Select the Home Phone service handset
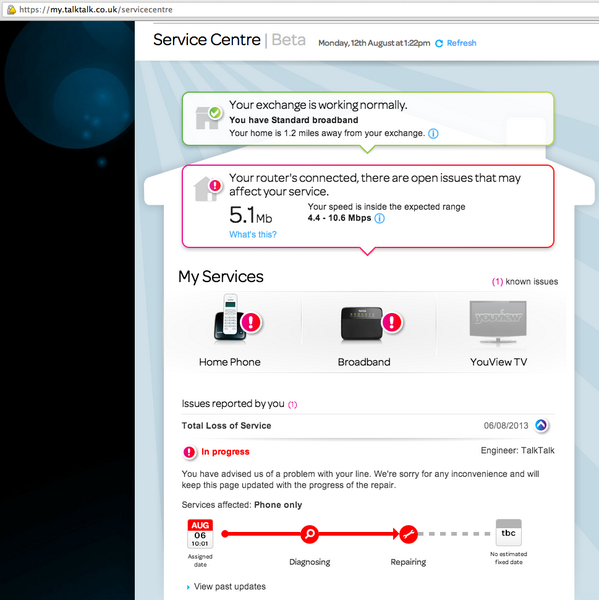The image size is (599, 600). point(230,318)
